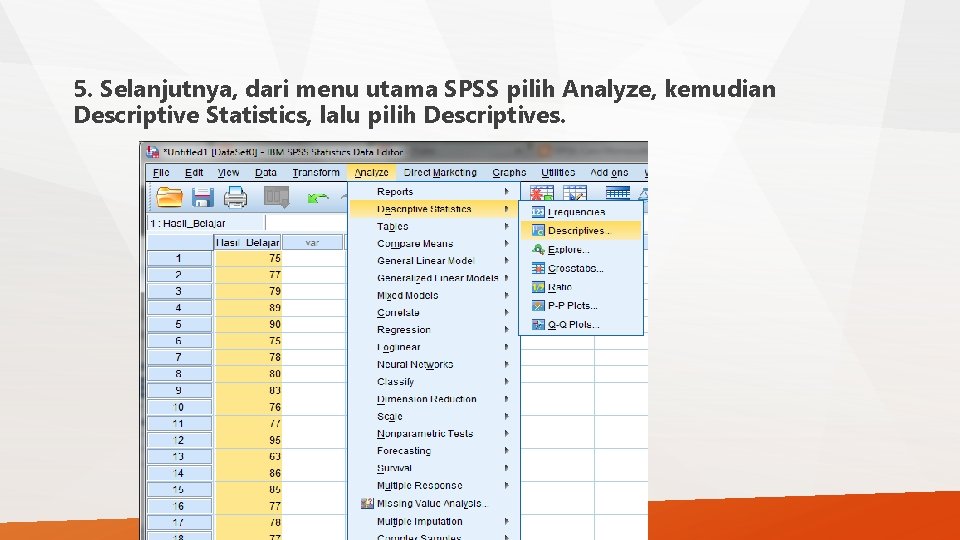Choose Missing Value Analysis menu entry
The image size is (960, 540).
(x=434, y=503)
